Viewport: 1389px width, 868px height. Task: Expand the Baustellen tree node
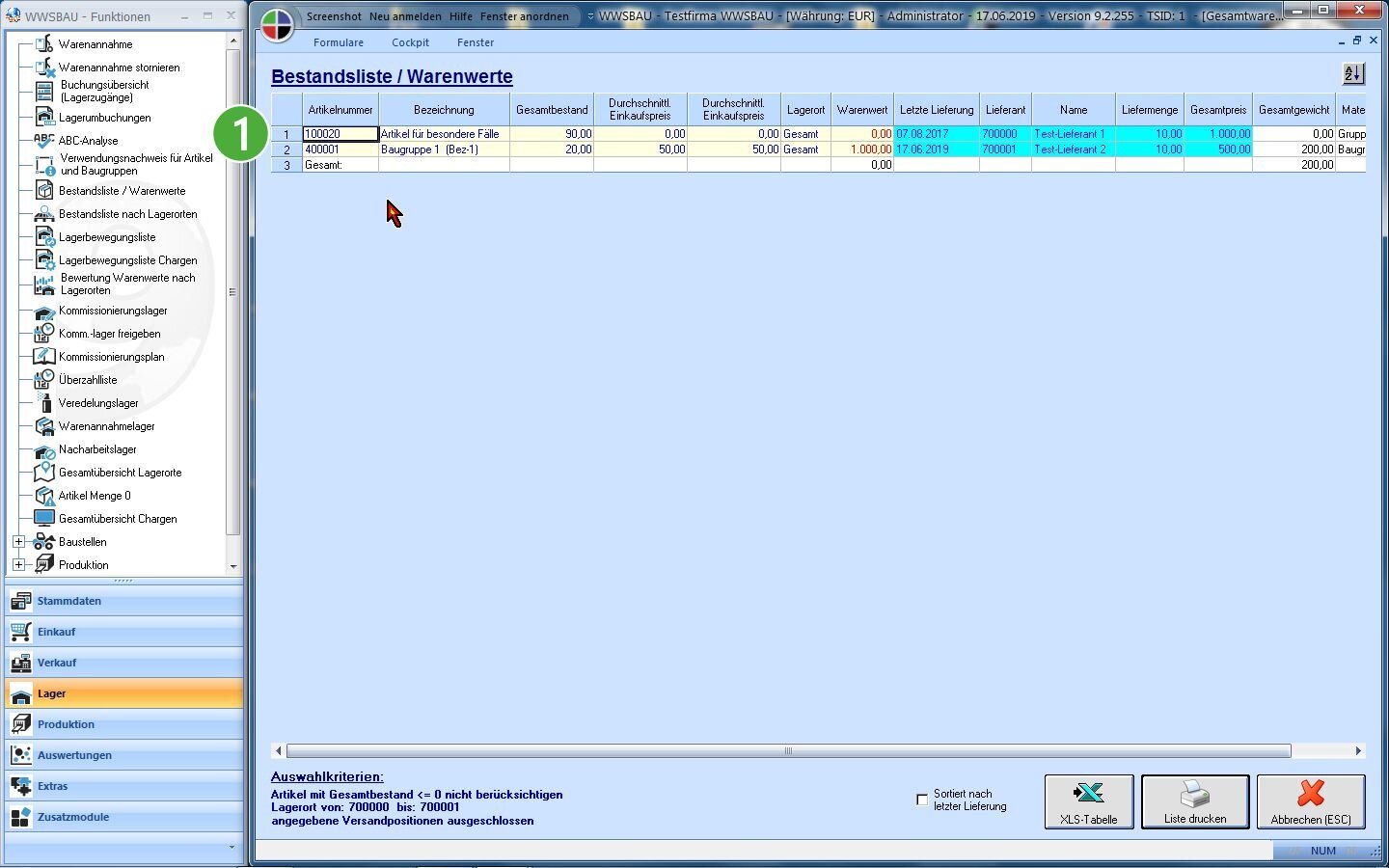coord(18,542)
